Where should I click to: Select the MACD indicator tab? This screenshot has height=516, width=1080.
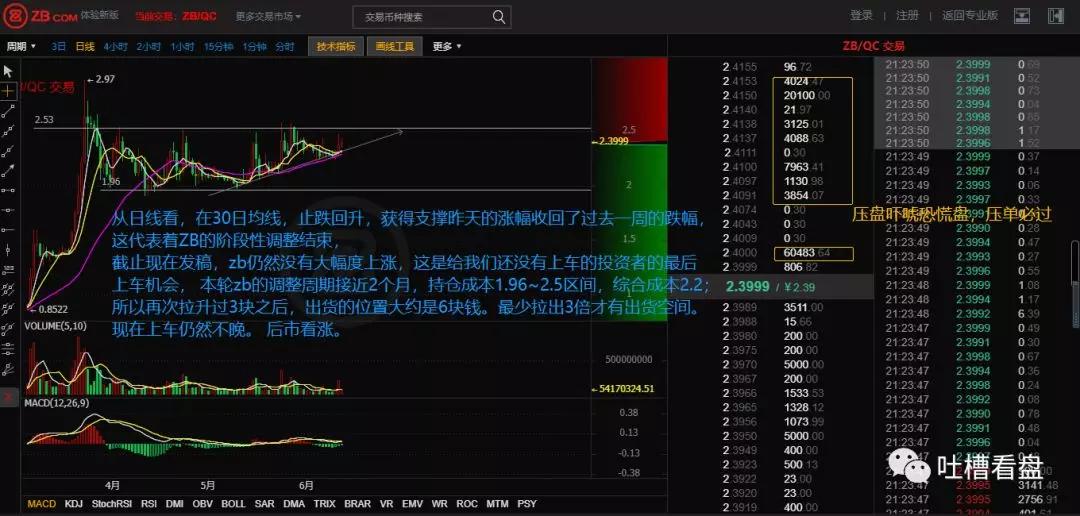pyautogui.click(x=41, y=504)
